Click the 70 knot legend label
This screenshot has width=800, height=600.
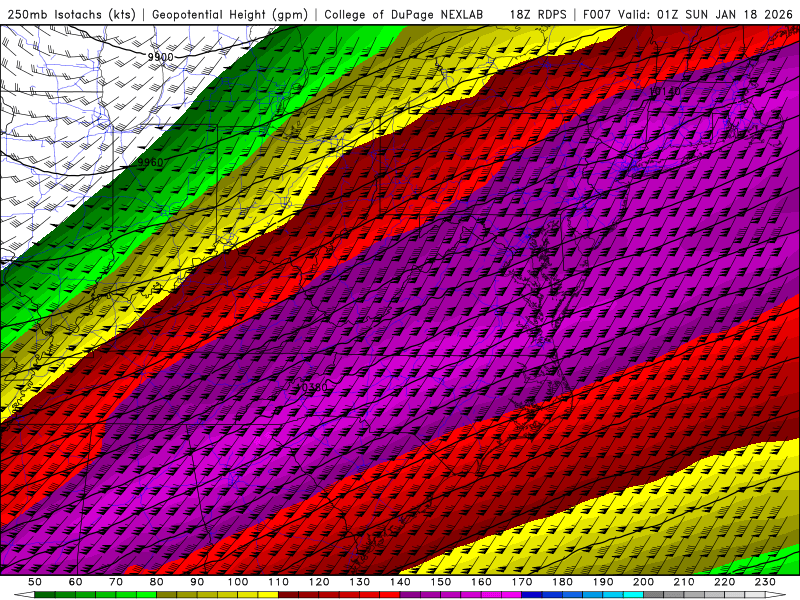click(116, 582)
